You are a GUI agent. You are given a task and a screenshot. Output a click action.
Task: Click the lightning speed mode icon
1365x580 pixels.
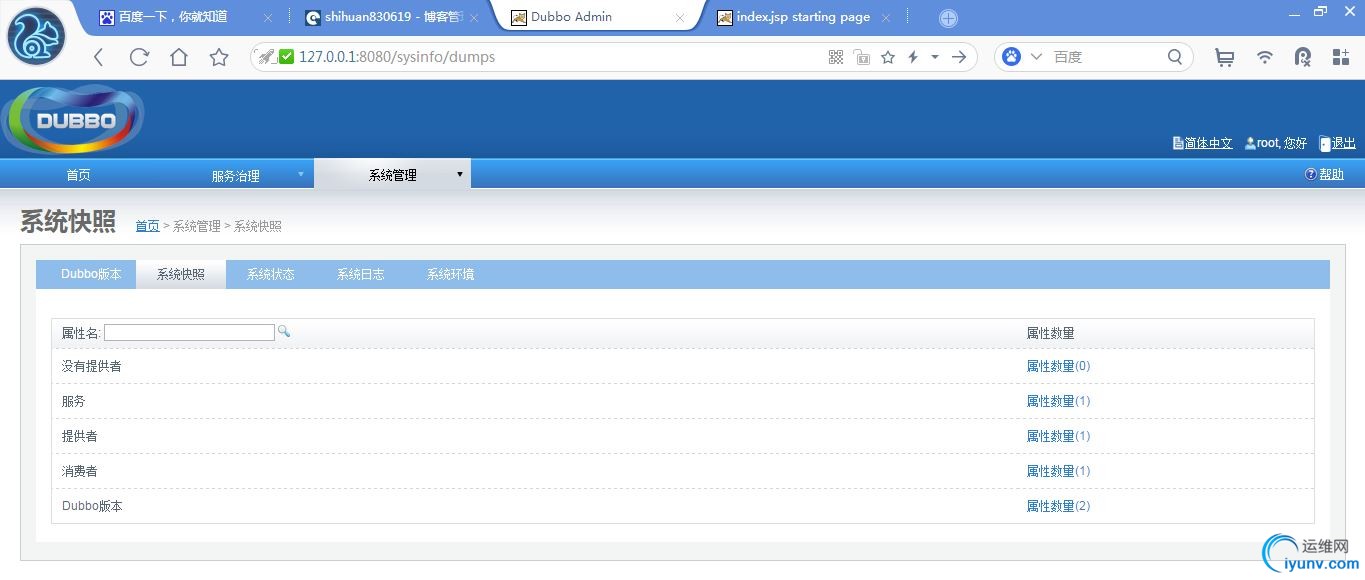pos(913,57)
